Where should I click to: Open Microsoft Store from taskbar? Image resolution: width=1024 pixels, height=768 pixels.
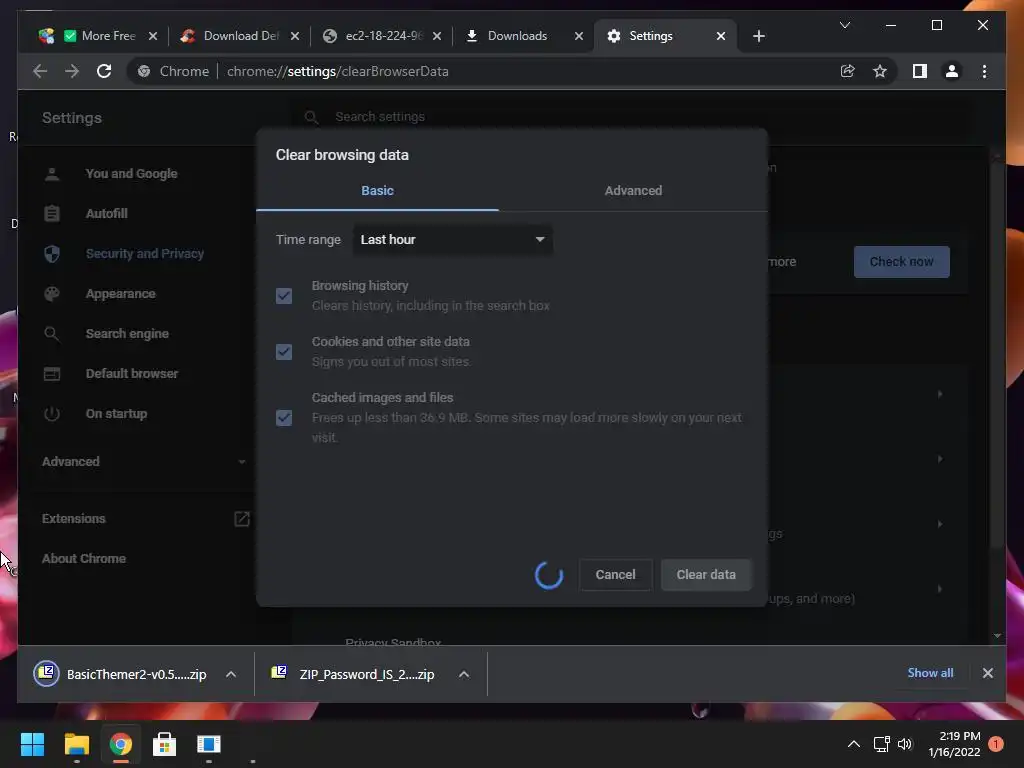coord(165,744)
